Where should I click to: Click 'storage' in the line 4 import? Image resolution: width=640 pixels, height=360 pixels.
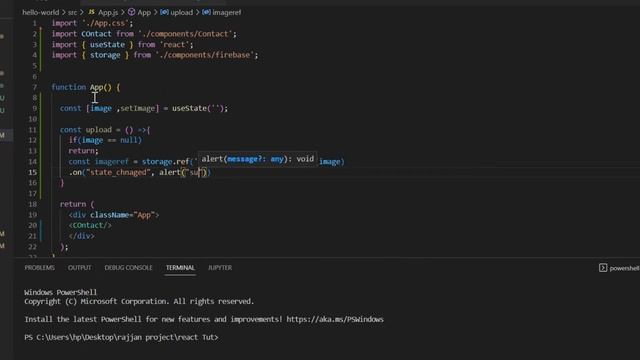tap(105, 55)
